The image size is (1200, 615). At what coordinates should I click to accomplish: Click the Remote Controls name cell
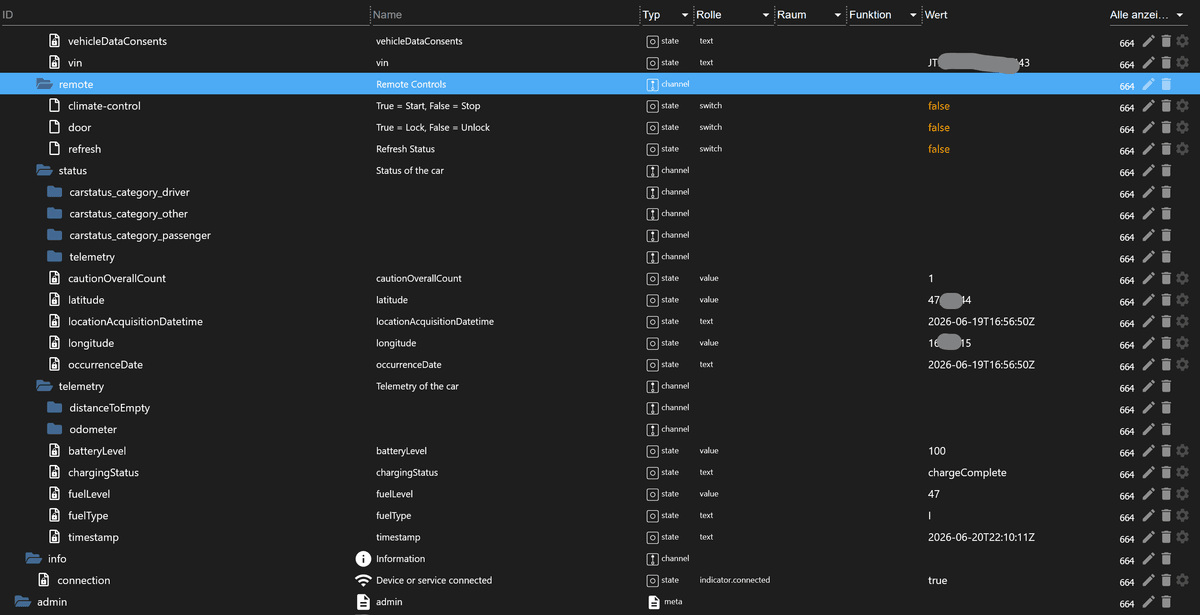click(x=411, y=84)
